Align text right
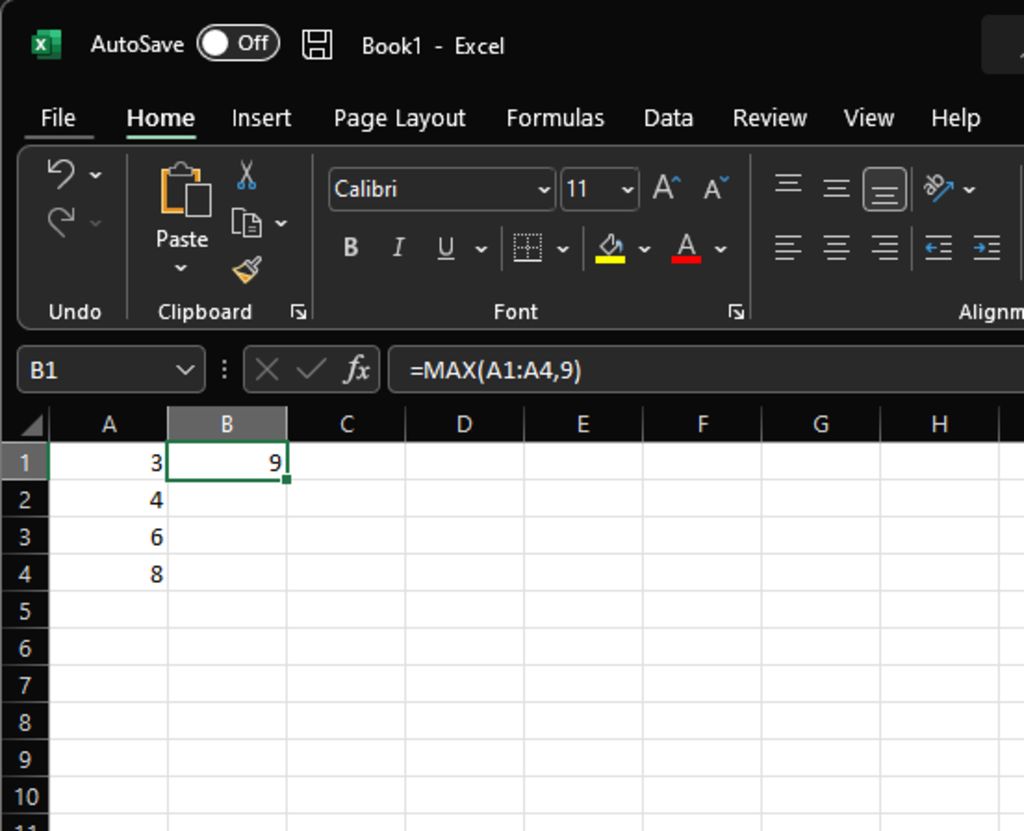Image resolution: width=1024 pixels, height=831 pixels. click(885, 248)
